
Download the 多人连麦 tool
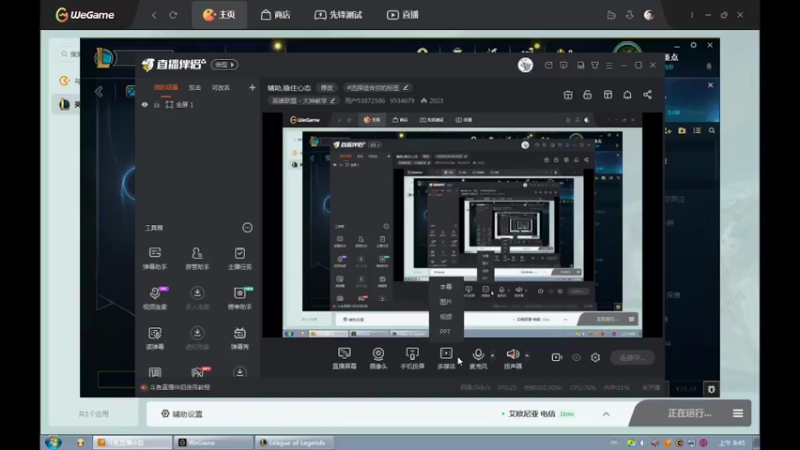click(x=197, y=298)
